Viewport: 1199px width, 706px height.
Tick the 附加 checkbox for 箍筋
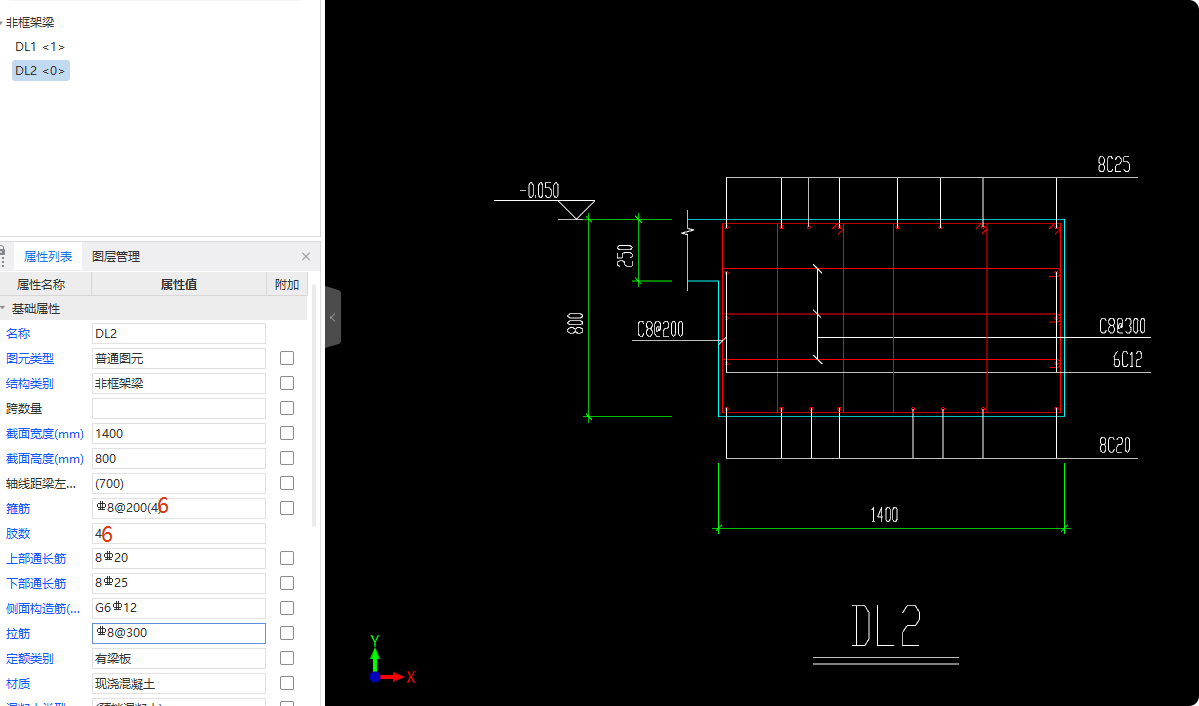click(x=287, y=508)
